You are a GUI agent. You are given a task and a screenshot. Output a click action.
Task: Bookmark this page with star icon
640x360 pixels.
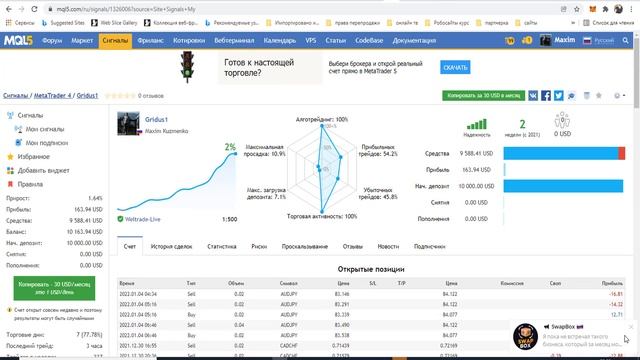(x=576, y=9)
